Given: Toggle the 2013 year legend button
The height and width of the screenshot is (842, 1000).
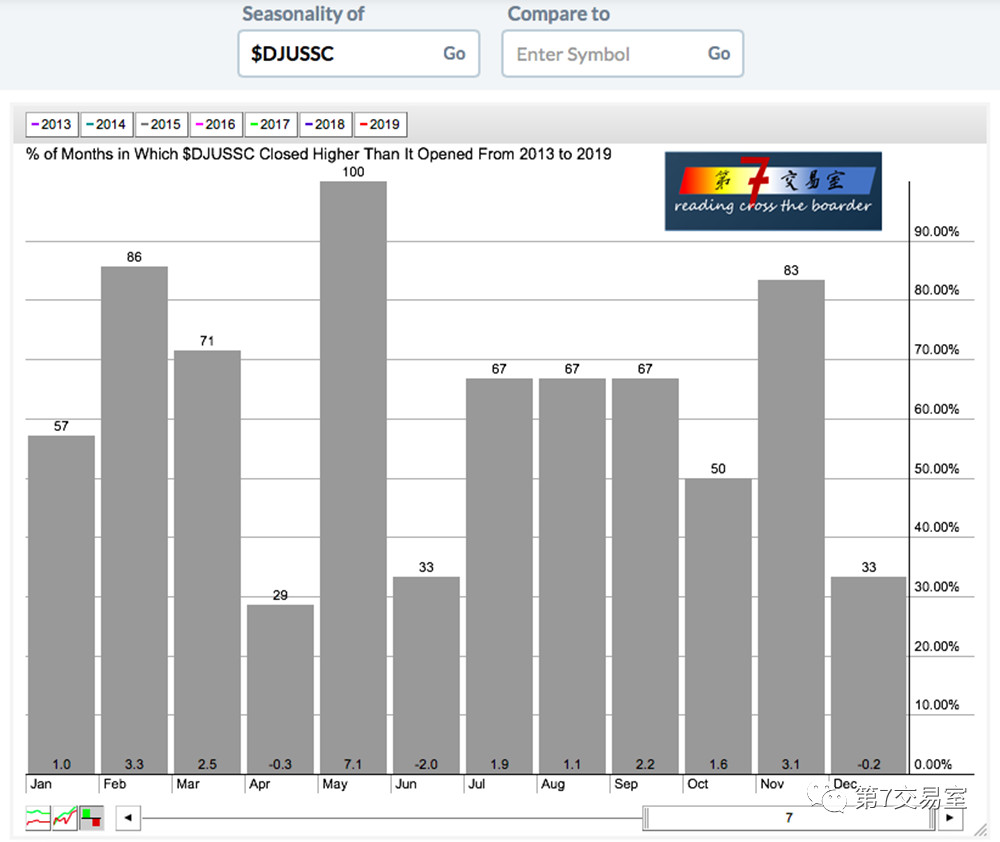Looking at the screenshot, I should pos(51,124).
